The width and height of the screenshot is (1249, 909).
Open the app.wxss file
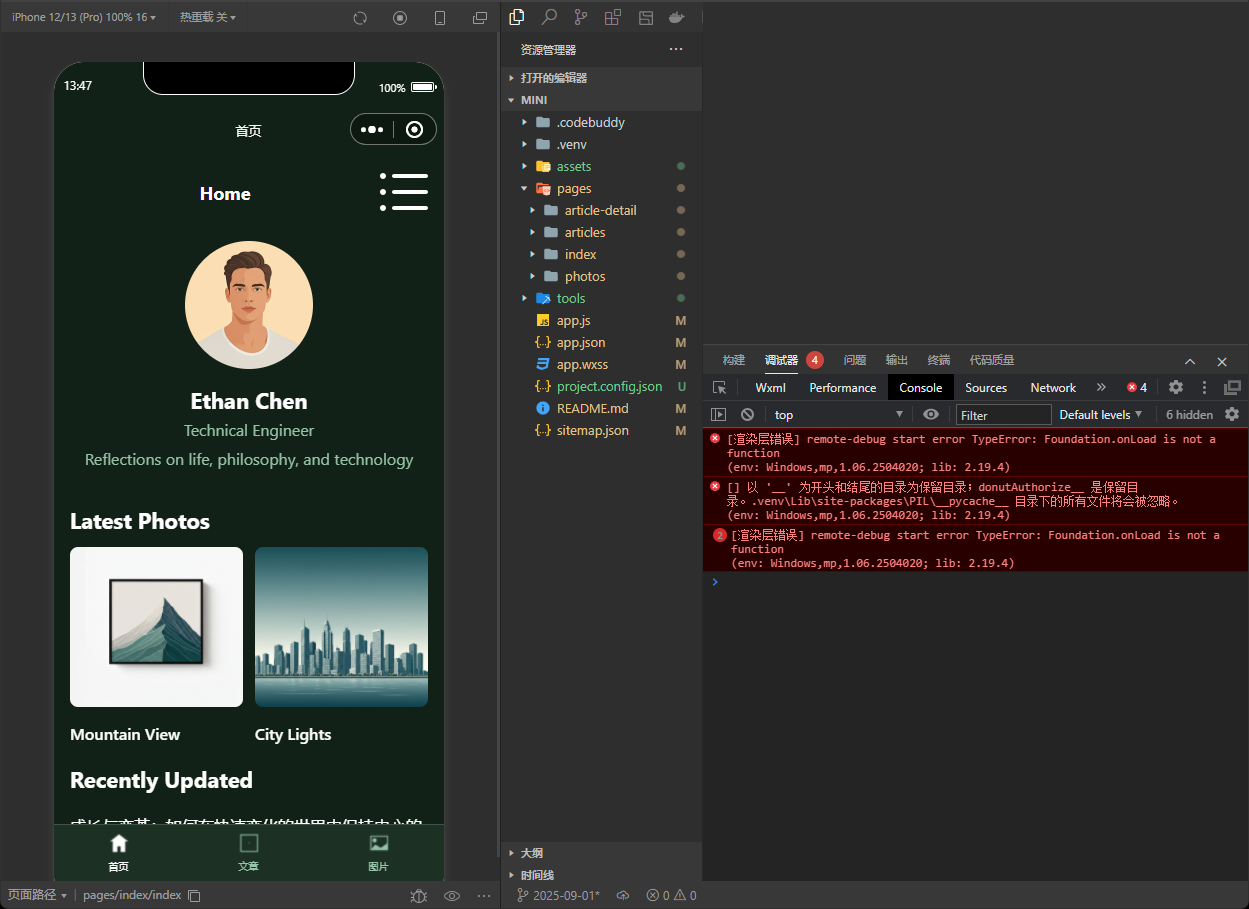point(601,364)
